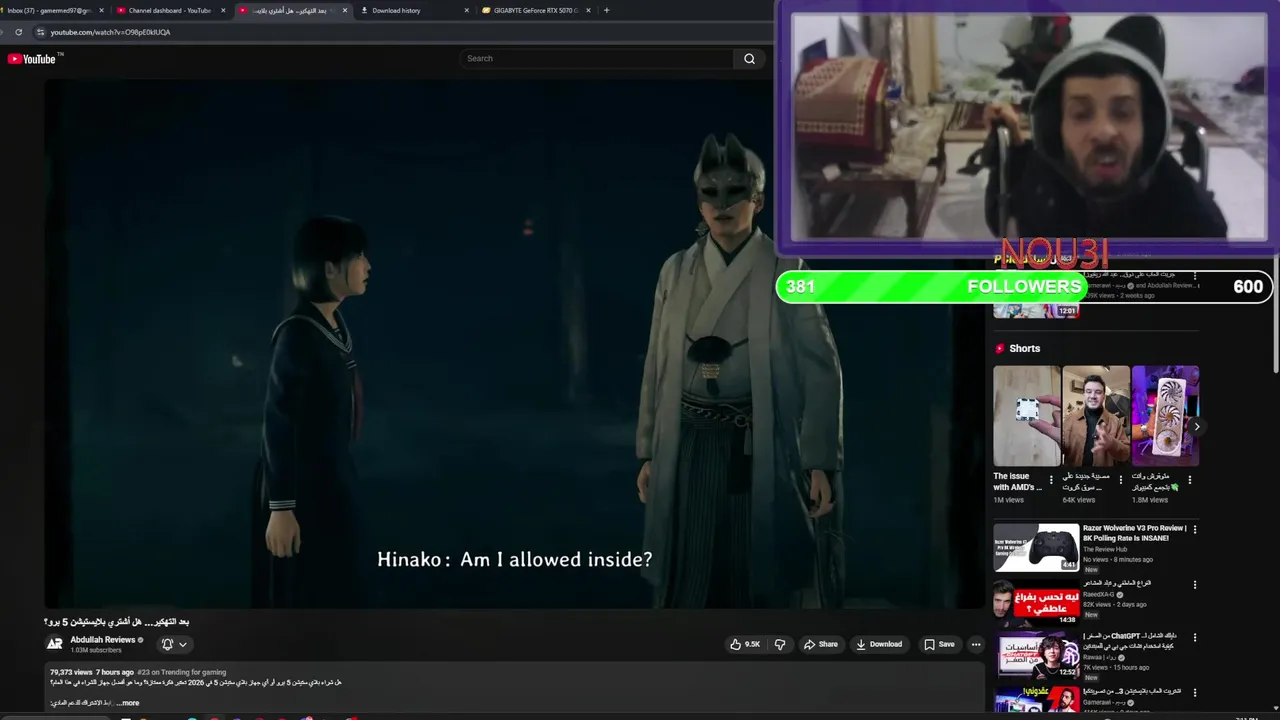Open the Abdullah Reviews channel avatar

(x=55, y=644)
